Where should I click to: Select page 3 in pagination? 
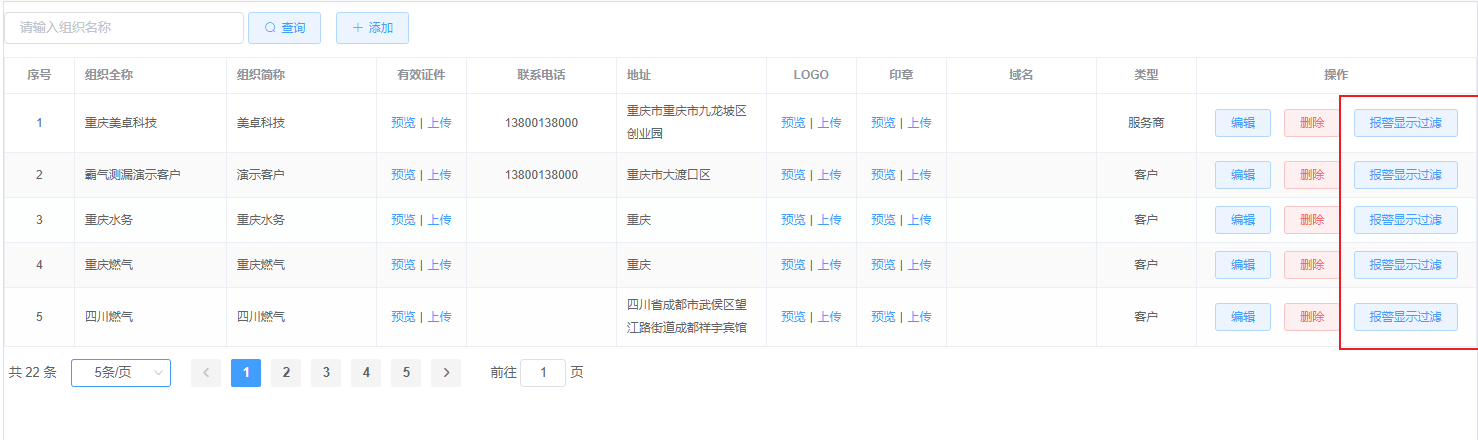[x=326, y=373]
